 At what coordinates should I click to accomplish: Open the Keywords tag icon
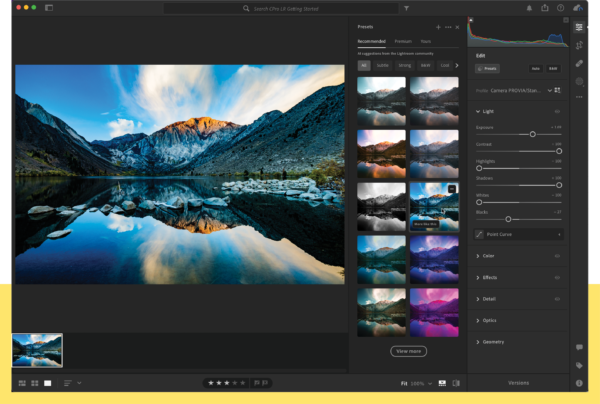tap(579, 365)
